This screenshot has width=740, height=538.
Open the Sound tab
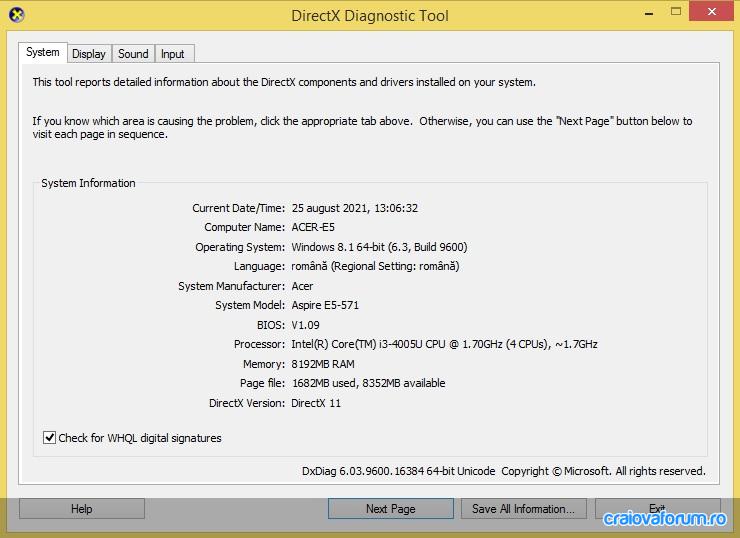click(133, 54)
